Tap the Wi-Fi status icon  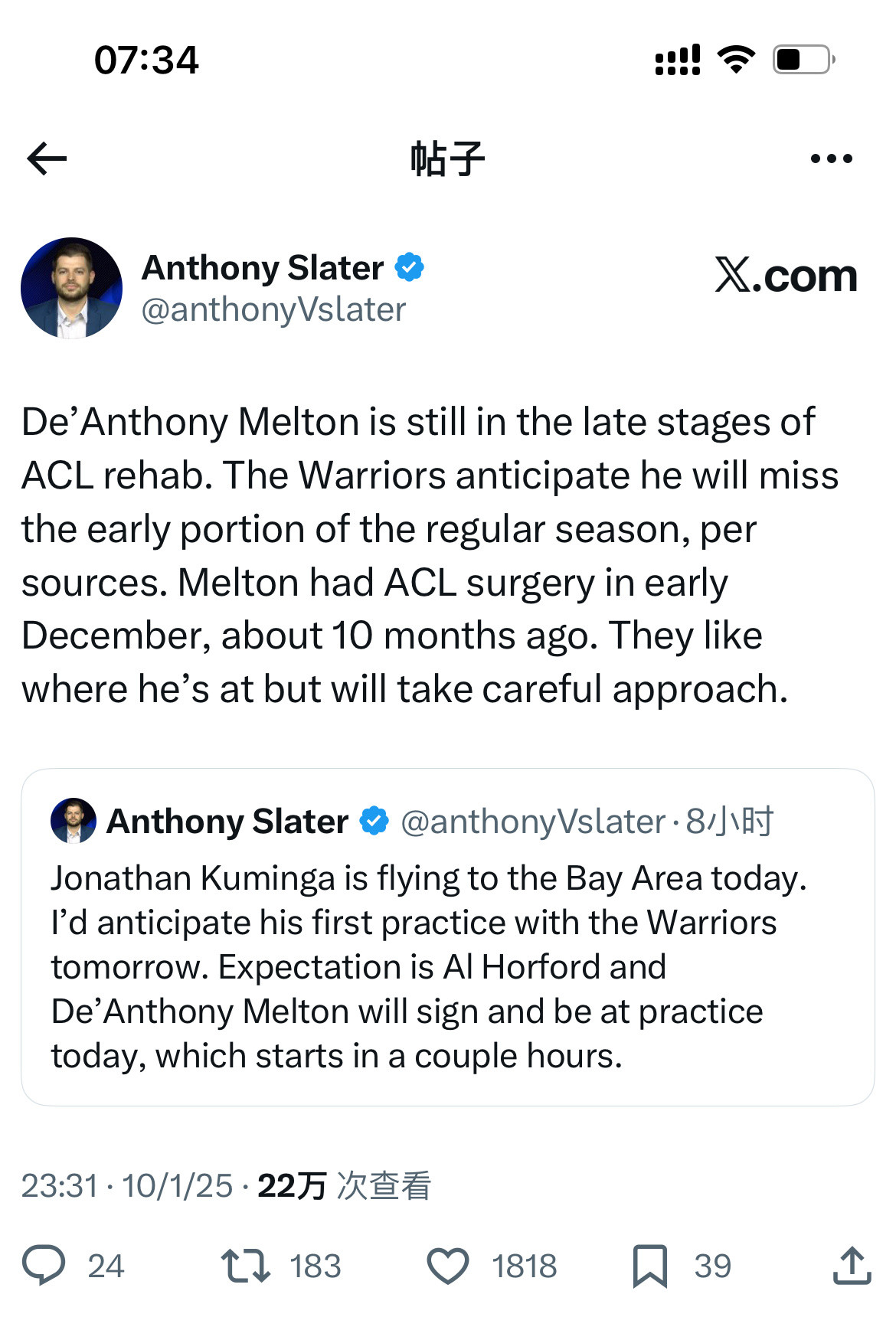[x=736, y=60]
